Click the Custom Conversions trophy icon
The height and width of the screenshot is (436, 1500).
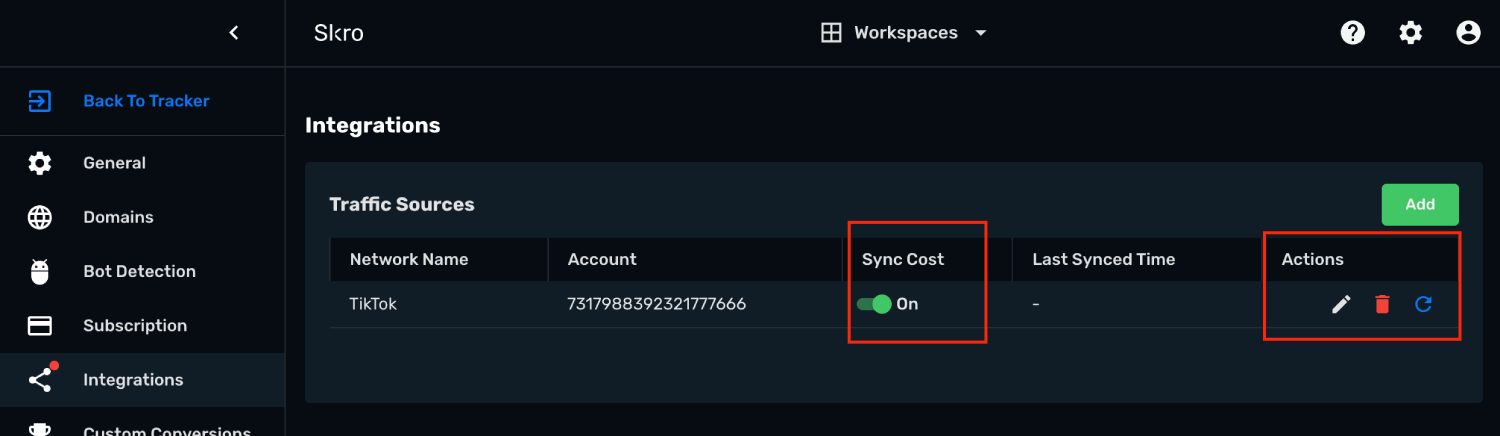pos(40,430)
